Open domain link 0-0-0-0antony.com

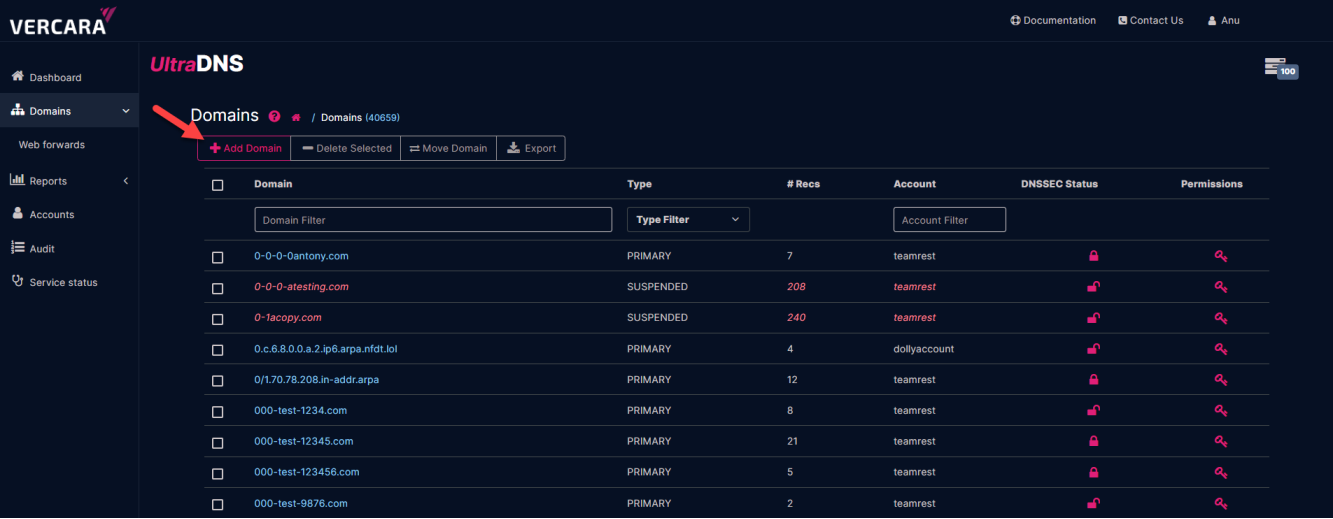point(301,256)
